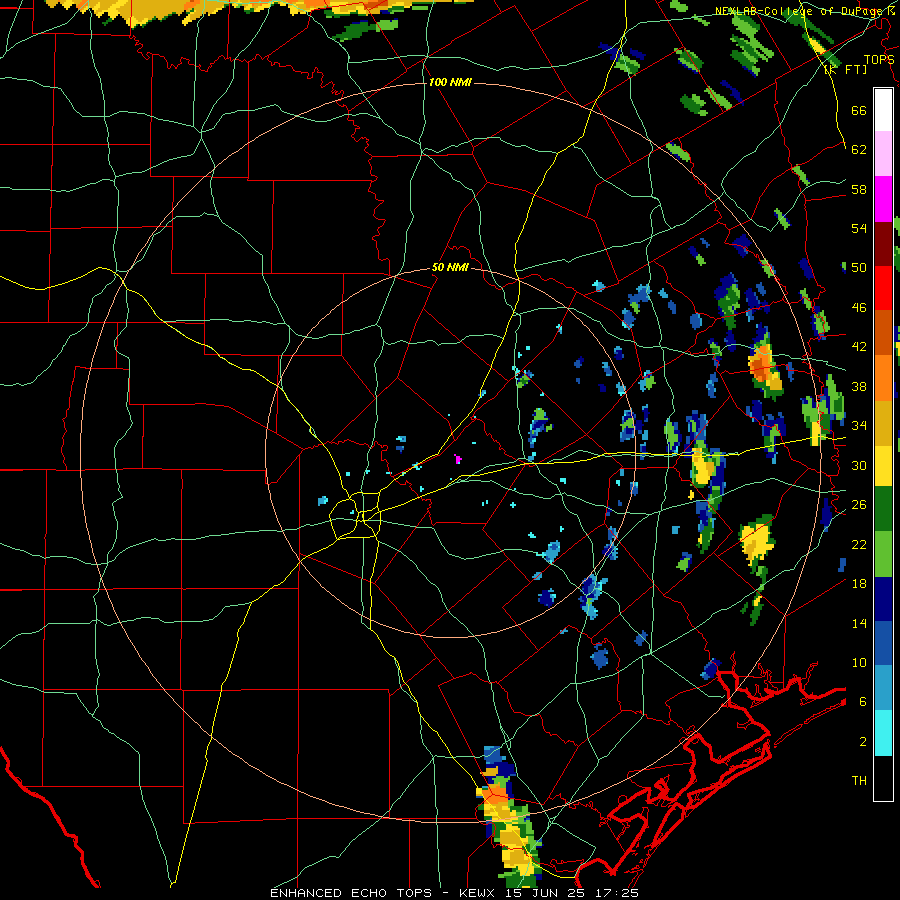Click the legend value "2"
The height and width of the screenshot is (900, 900).
coord(863,742)
